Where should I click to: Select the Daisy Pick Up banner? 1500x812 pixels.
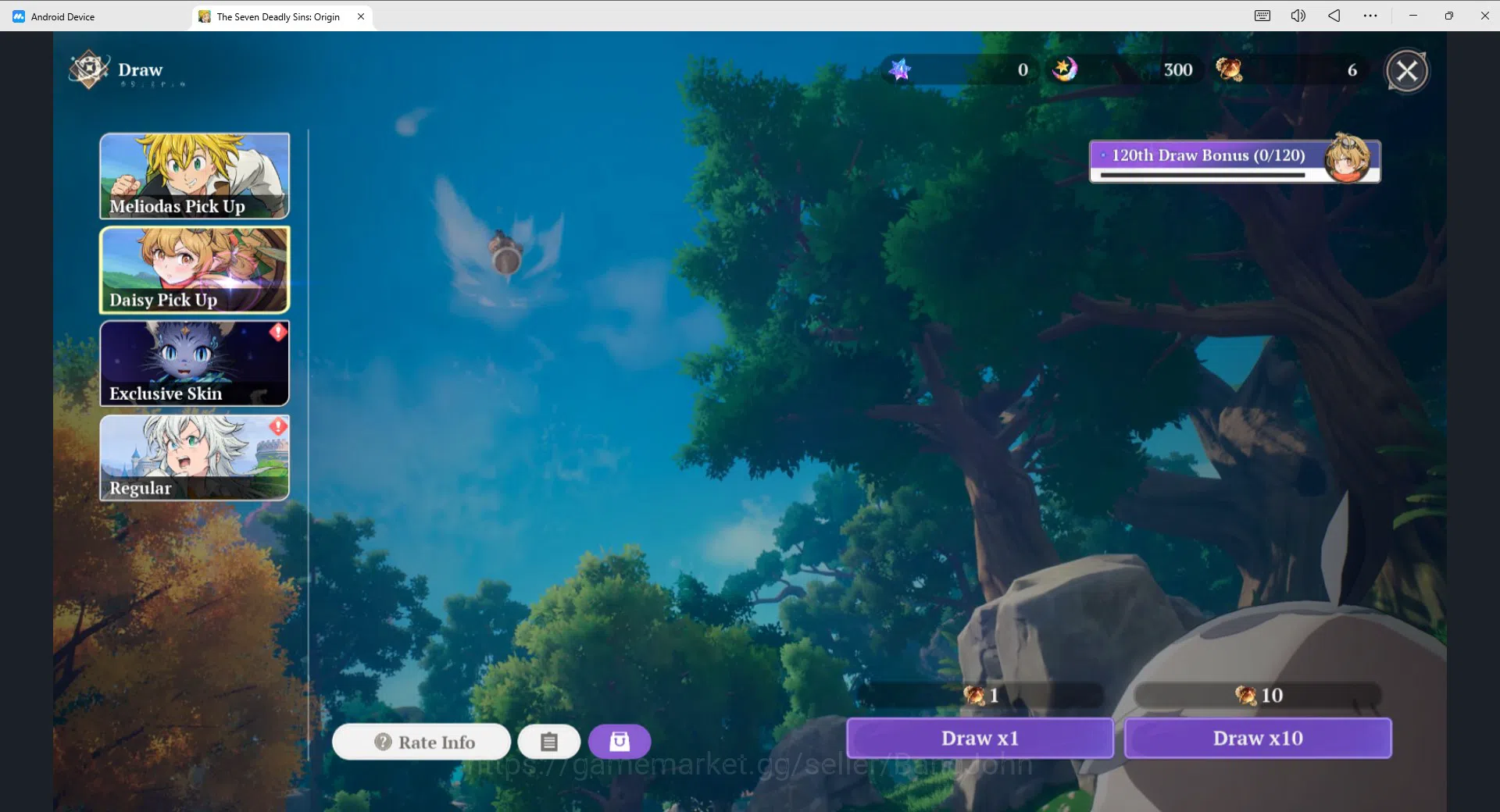tap(195, 270)
